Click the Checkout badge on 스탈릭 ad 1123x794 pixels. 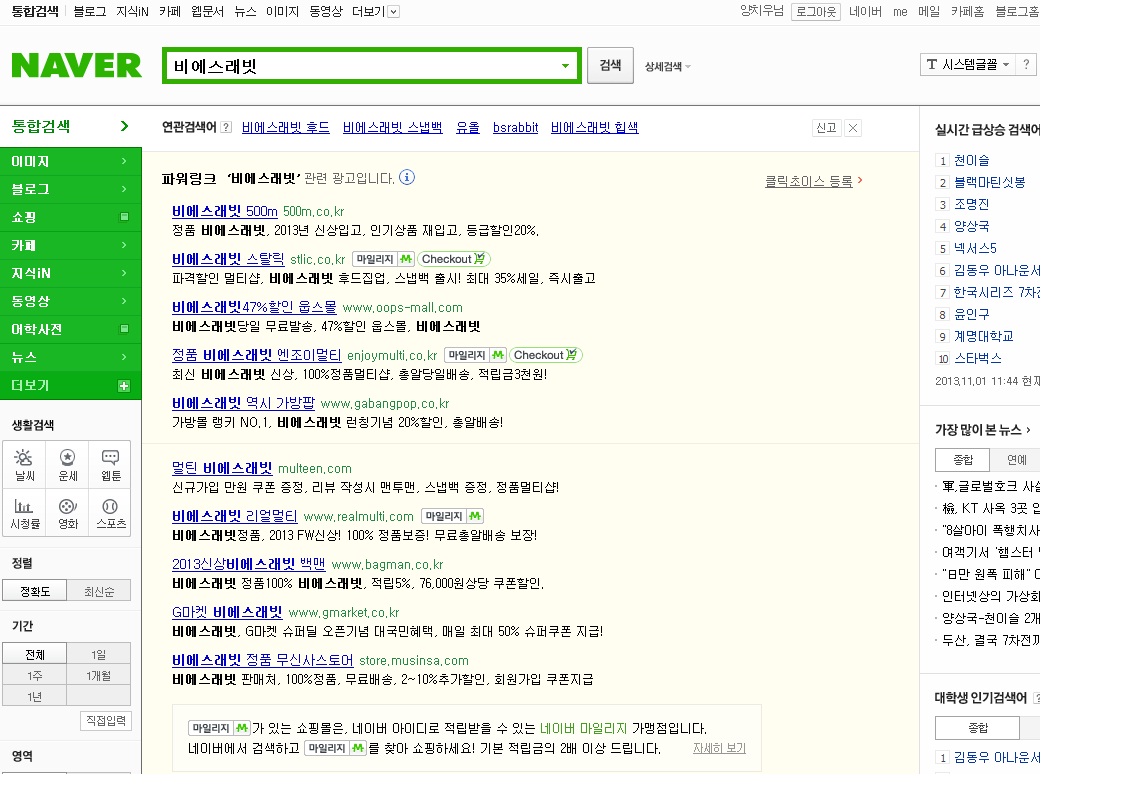[x=453, y=259]
